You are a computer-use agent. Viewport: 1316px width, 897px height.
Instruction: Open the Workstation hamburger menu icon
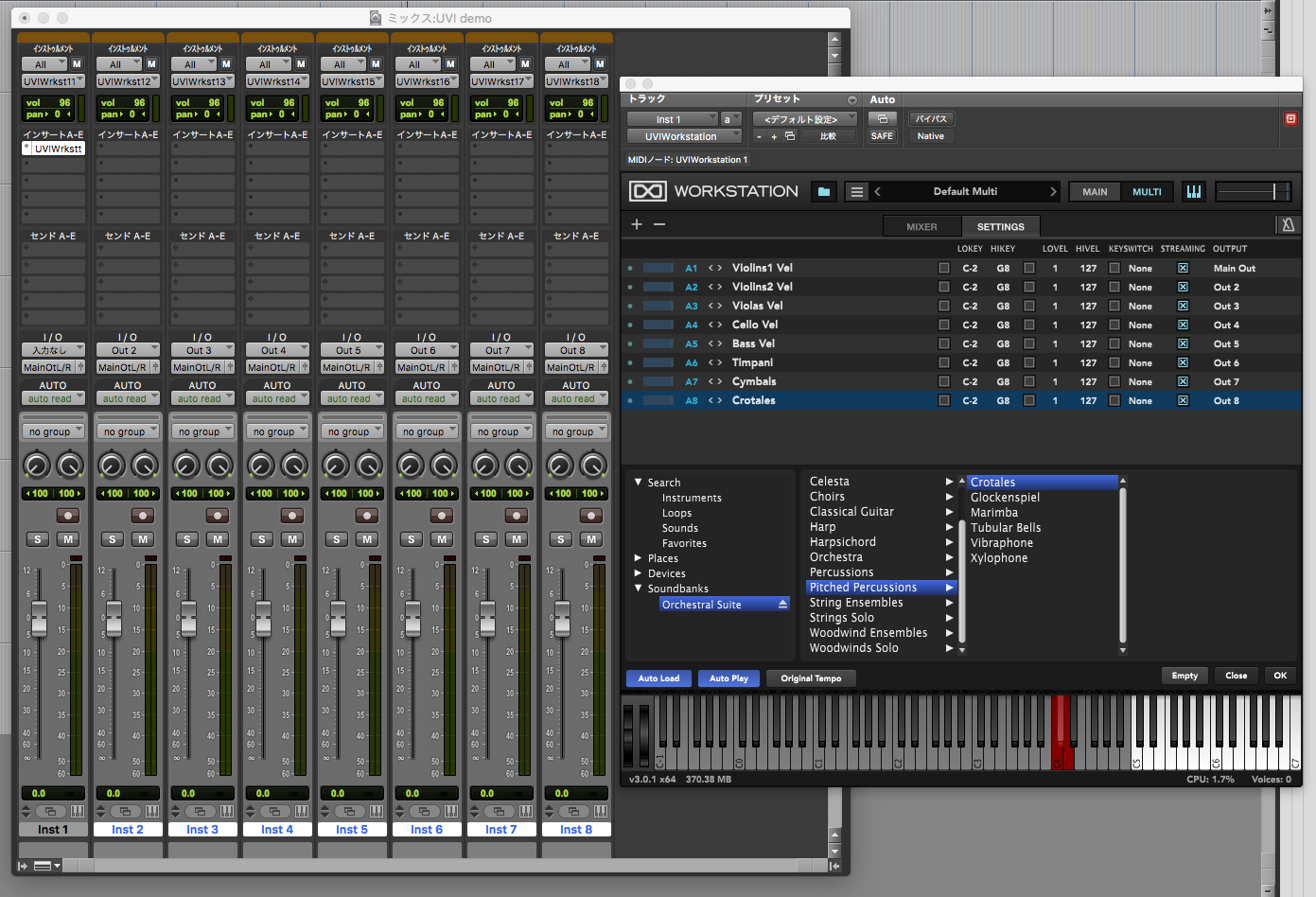pos(857,191)
